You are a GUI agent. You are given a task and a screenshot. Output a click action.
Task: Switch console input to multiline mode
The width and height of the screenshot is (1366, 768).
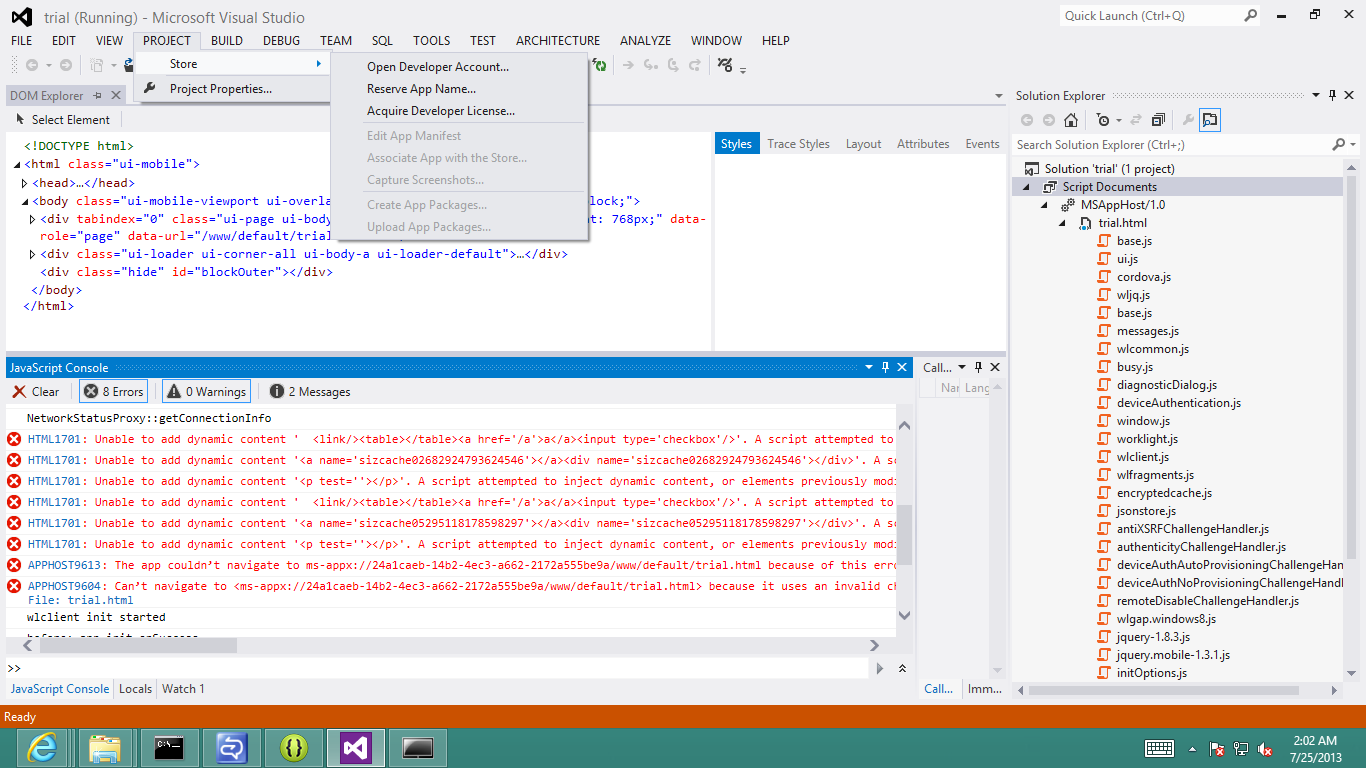tap(902, 668)
